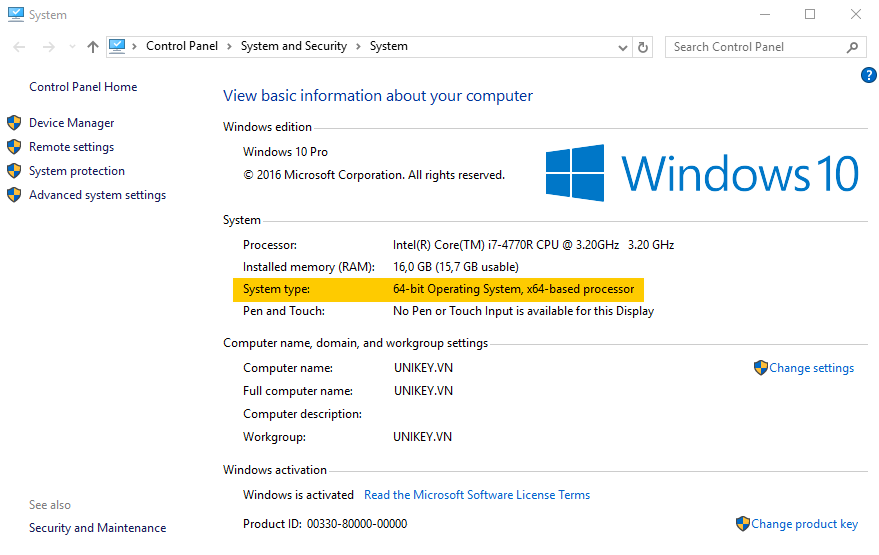Click highlighted '64-bit Operating System' text
The width and height of the screenshot is (879, 555).
tap(513, 289)
